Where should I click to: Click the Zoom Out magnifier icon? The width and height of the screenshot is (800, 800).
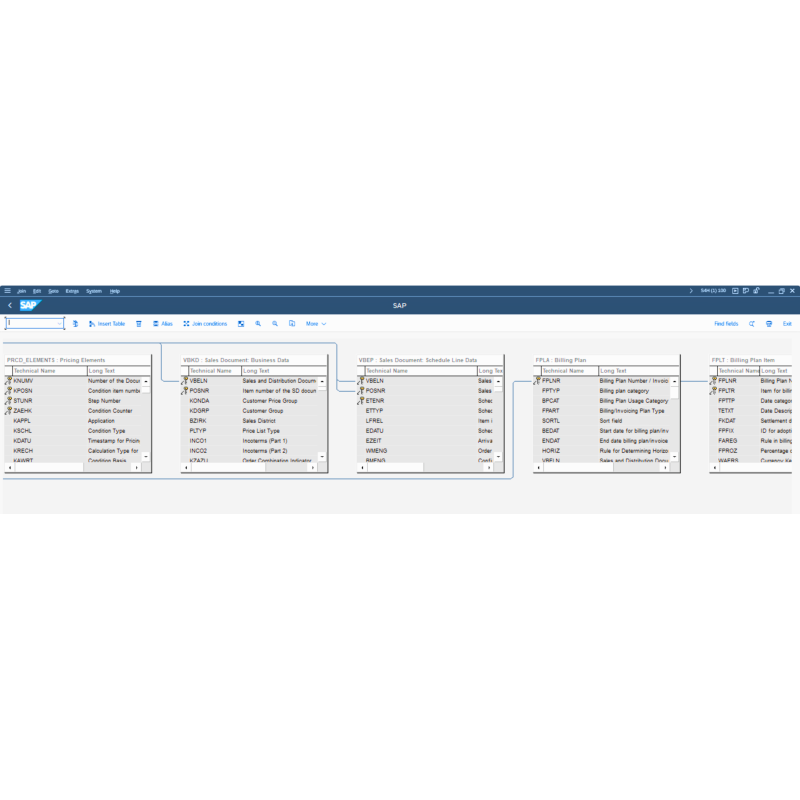[275, 324]
